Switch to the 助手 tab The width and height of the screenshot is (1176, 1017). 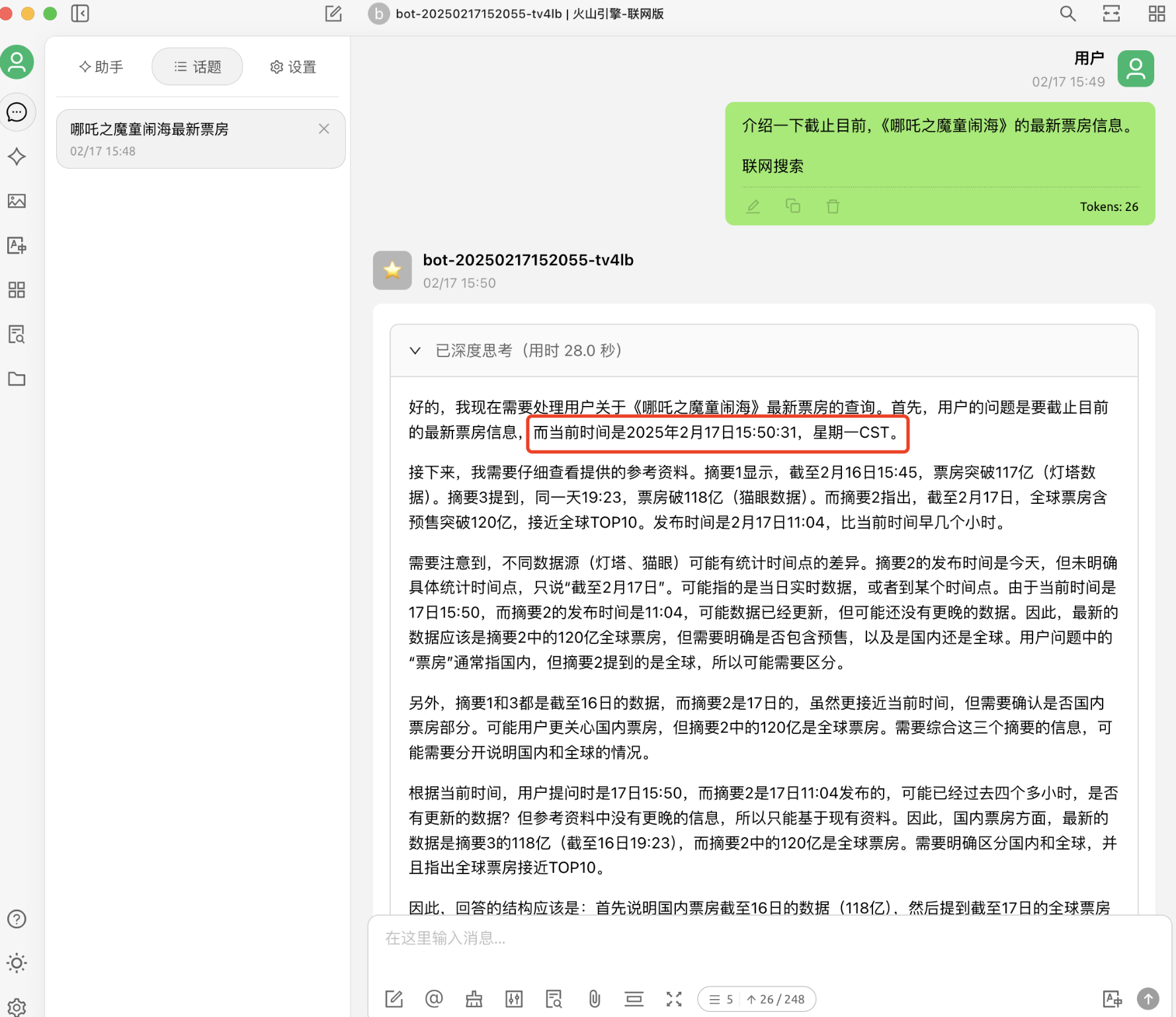coord(101,67)
